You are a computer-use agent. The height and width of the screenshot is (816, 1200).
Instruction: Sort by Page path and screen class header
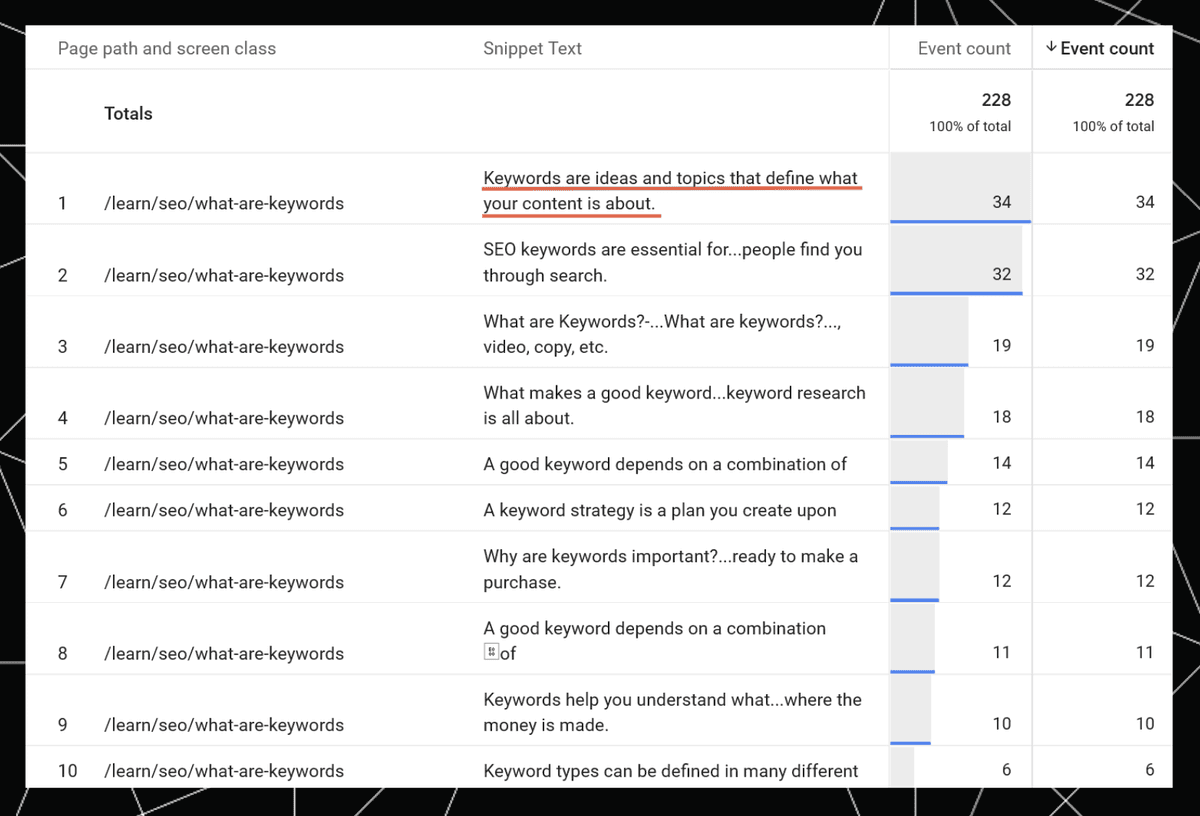166,48
